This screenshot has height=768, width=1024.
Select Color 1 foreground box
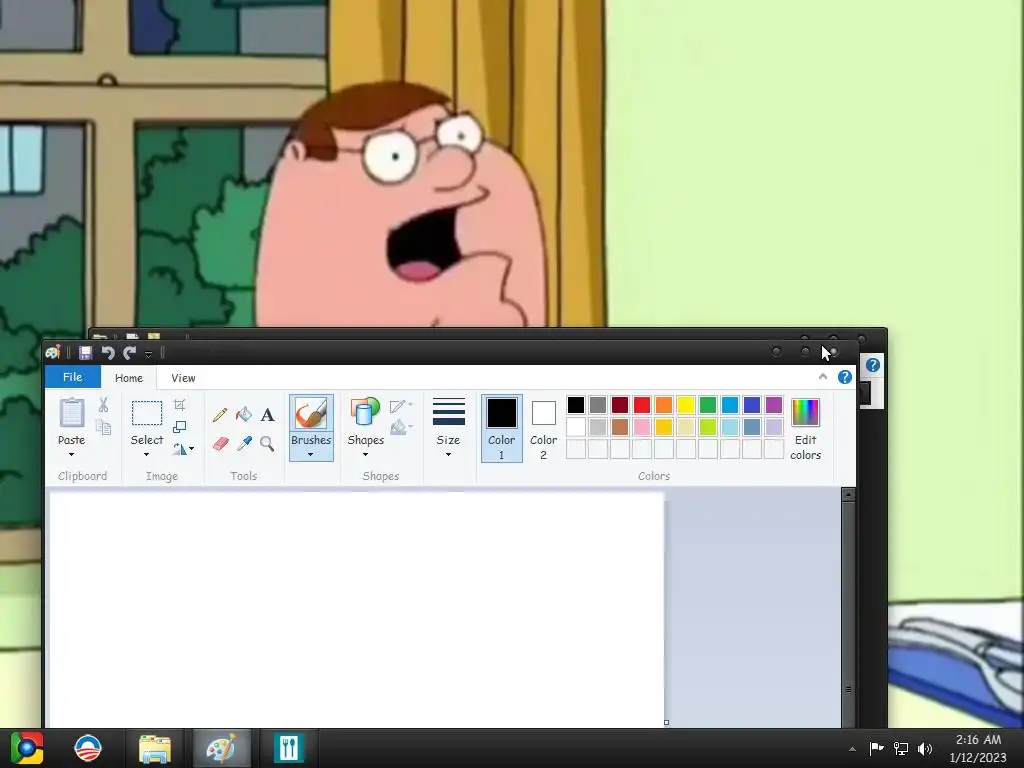502,428
